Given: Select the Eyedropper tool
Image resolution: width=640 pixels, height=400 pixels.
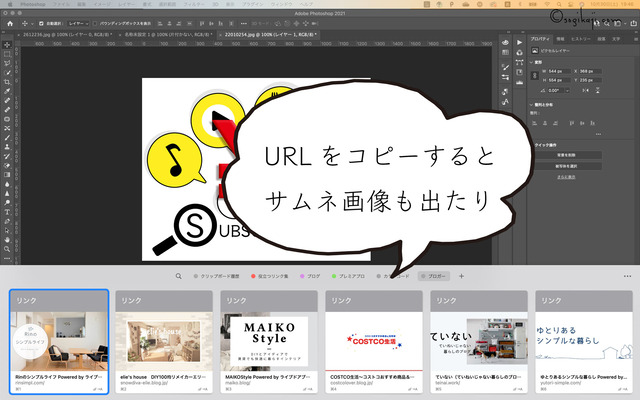Looking at the screenshot, I should [x=7, y=91].
